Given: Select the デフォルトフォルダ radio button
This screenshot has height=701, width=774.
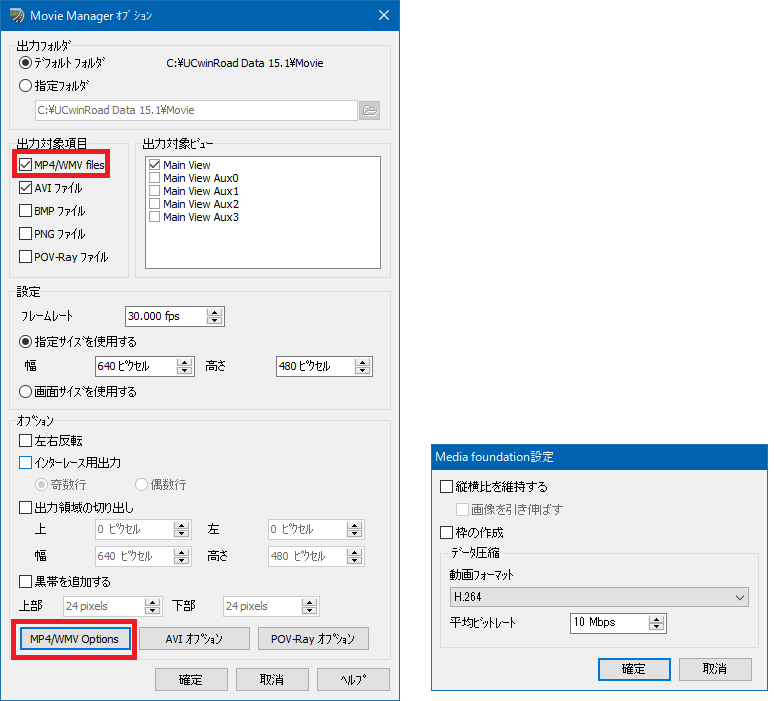Looking at the screenshot, I should (25, 63).
